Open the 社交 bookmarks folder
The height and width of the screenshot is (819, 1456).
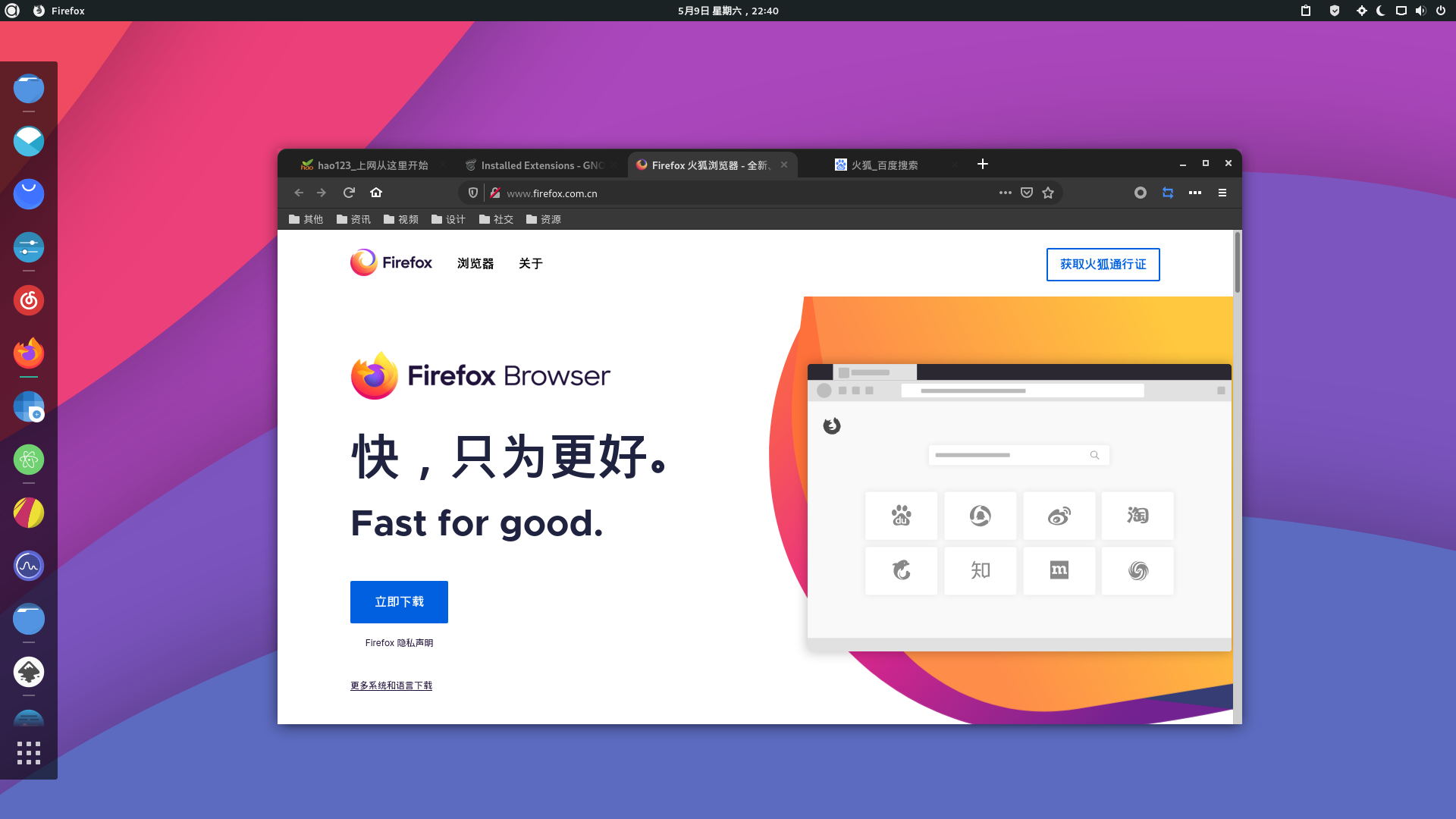pyautogui.click(x=496, y=219)
